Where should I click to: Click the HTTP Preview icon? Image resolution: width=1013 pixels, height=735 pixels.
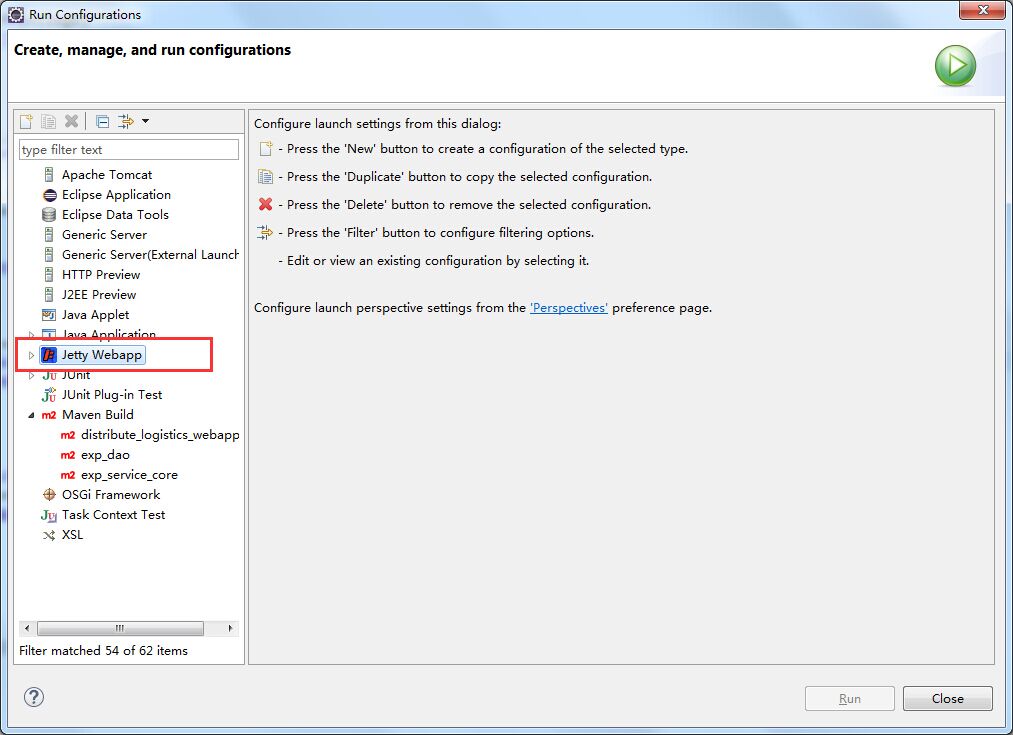[x=49, y=274]
